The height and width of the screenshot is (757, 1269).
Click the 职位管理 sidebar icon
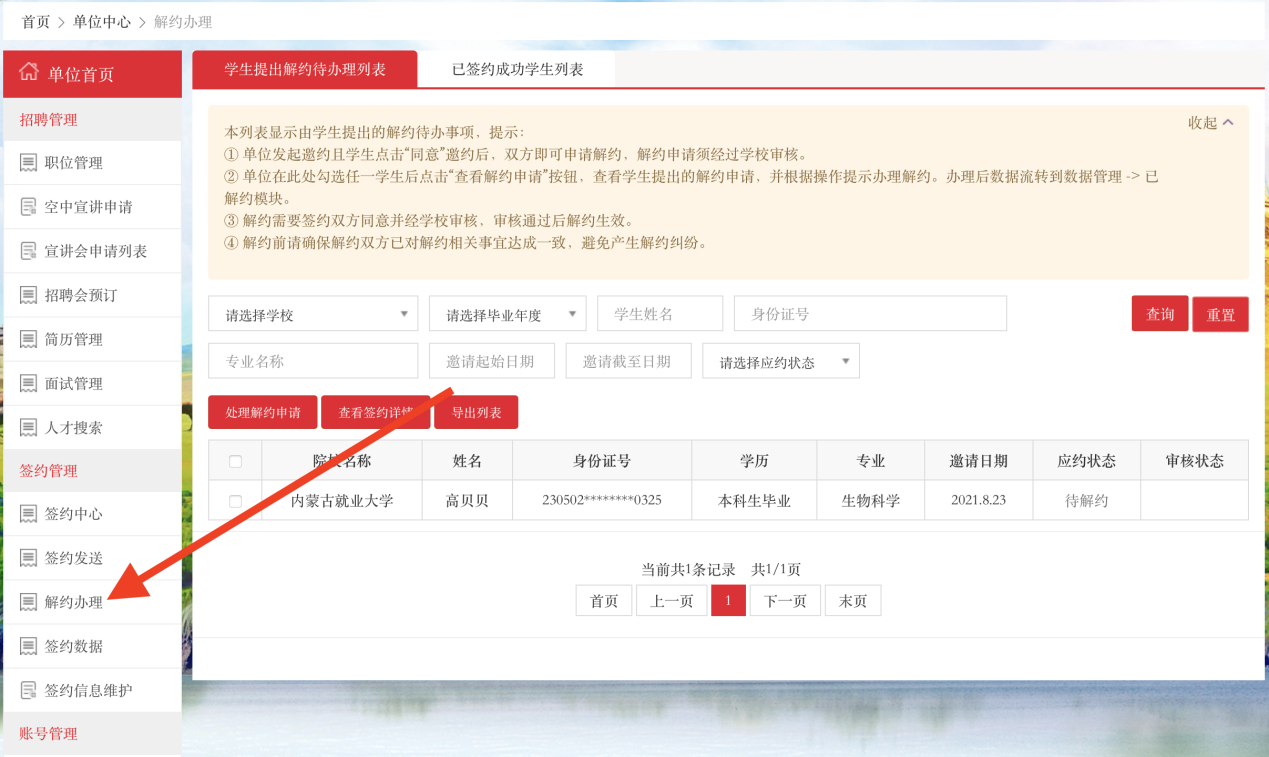[28, 163]
